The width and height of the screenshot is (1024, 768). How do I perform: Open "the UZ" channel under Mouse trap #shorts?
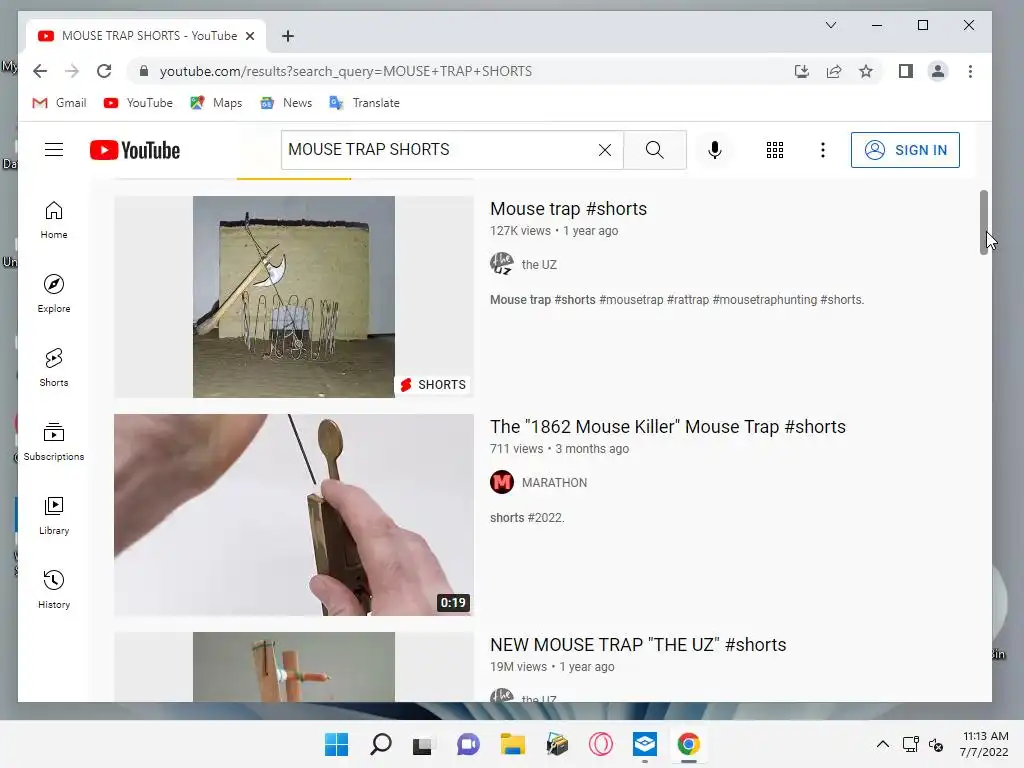coord(539,264)
